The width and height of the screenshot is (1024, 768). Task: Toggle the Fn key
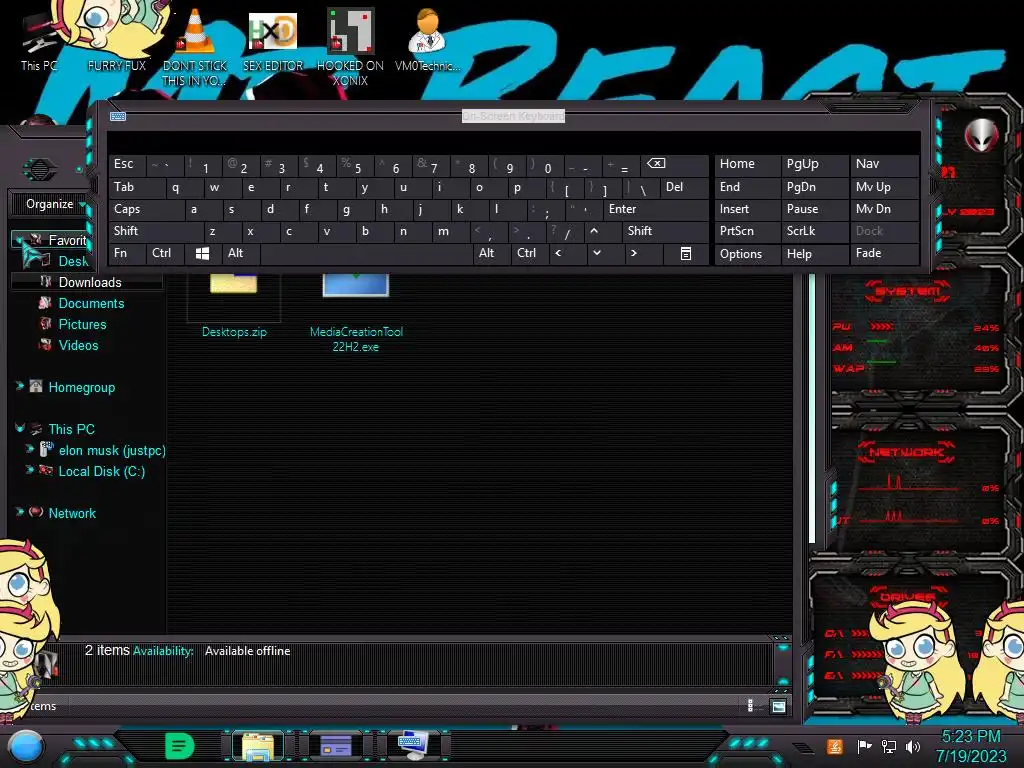coord(127,253)
